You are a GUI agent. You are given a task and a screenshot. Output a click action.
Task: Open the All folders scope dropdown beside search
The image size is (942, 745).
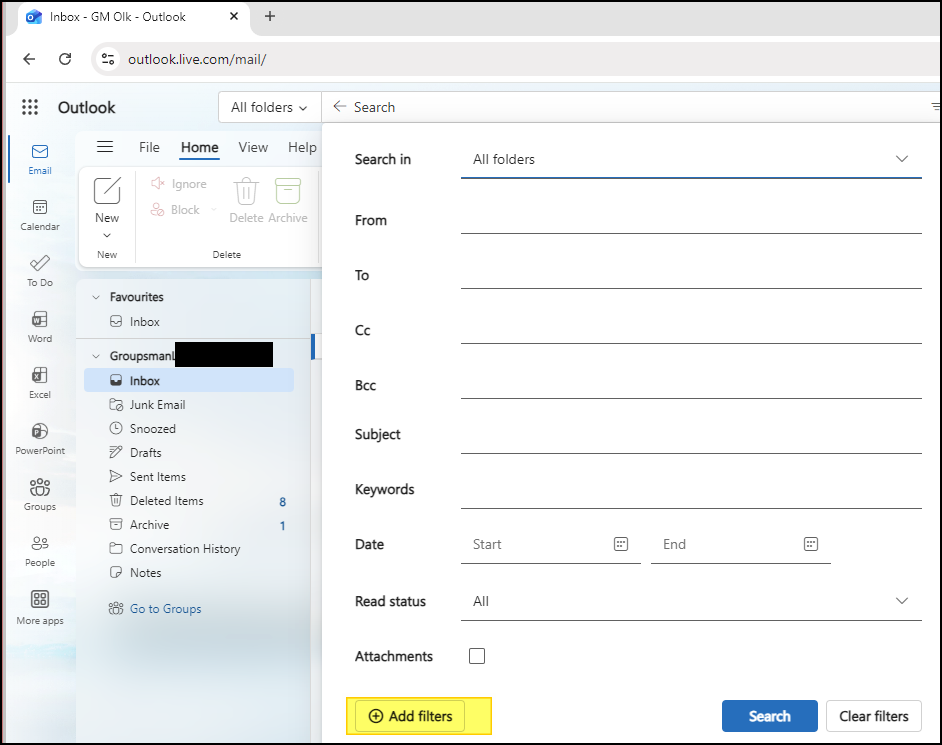269,107
